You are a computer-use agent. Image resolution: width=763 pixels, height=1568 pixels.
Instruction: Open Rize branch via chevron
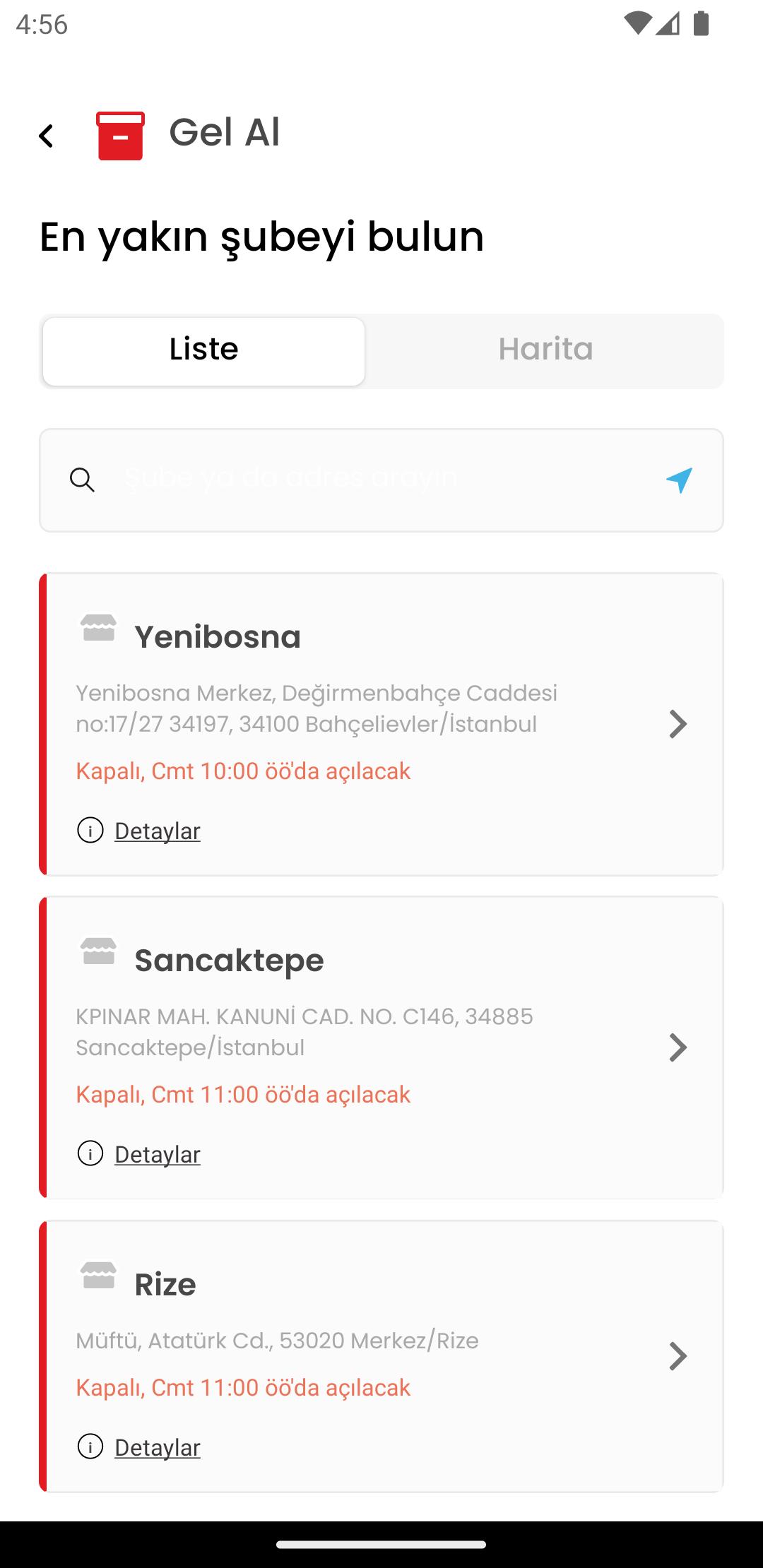coord(678,1356)
